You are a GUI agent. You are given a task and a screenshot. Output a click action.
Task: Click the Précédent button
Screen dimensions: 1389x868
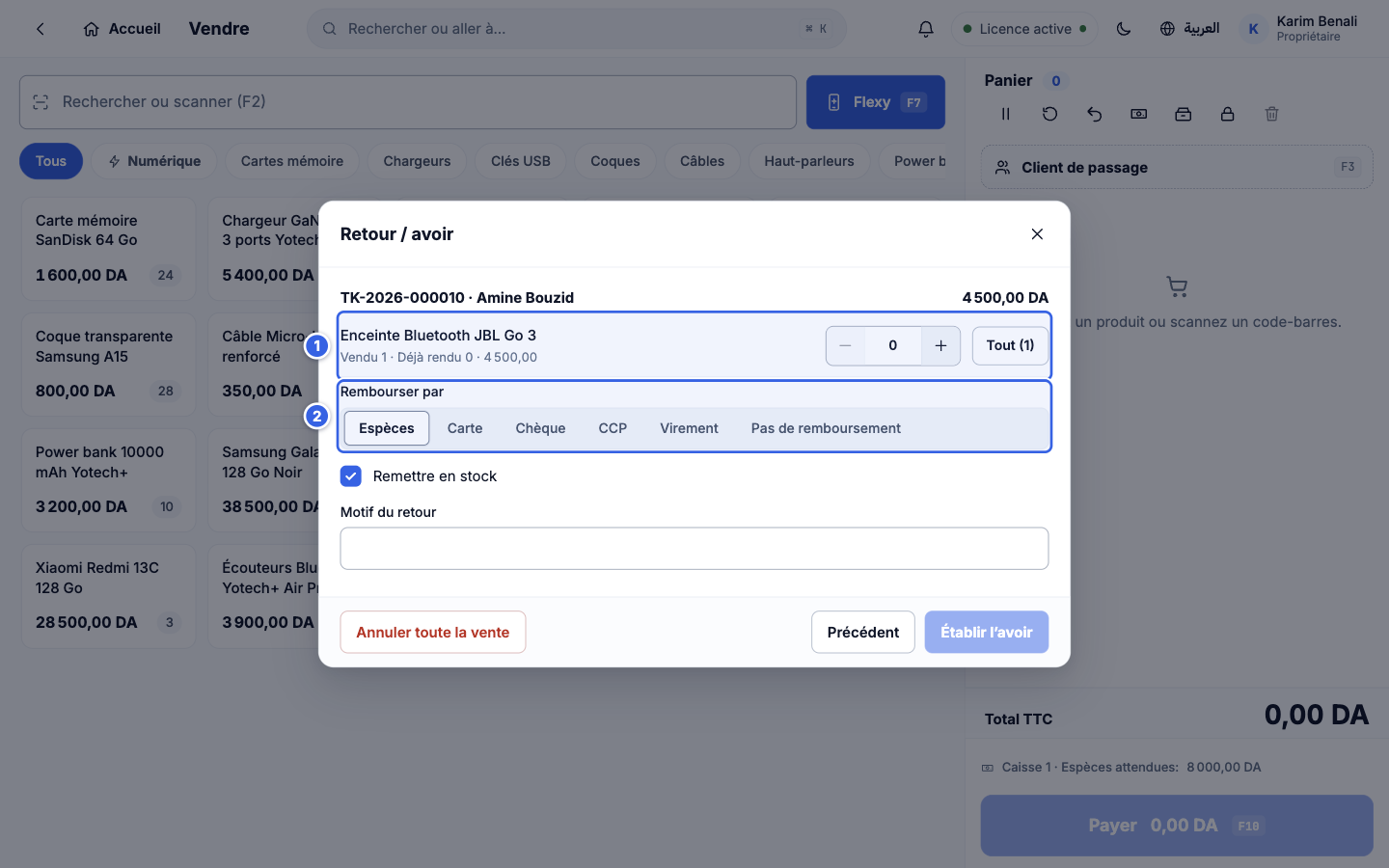863,633
